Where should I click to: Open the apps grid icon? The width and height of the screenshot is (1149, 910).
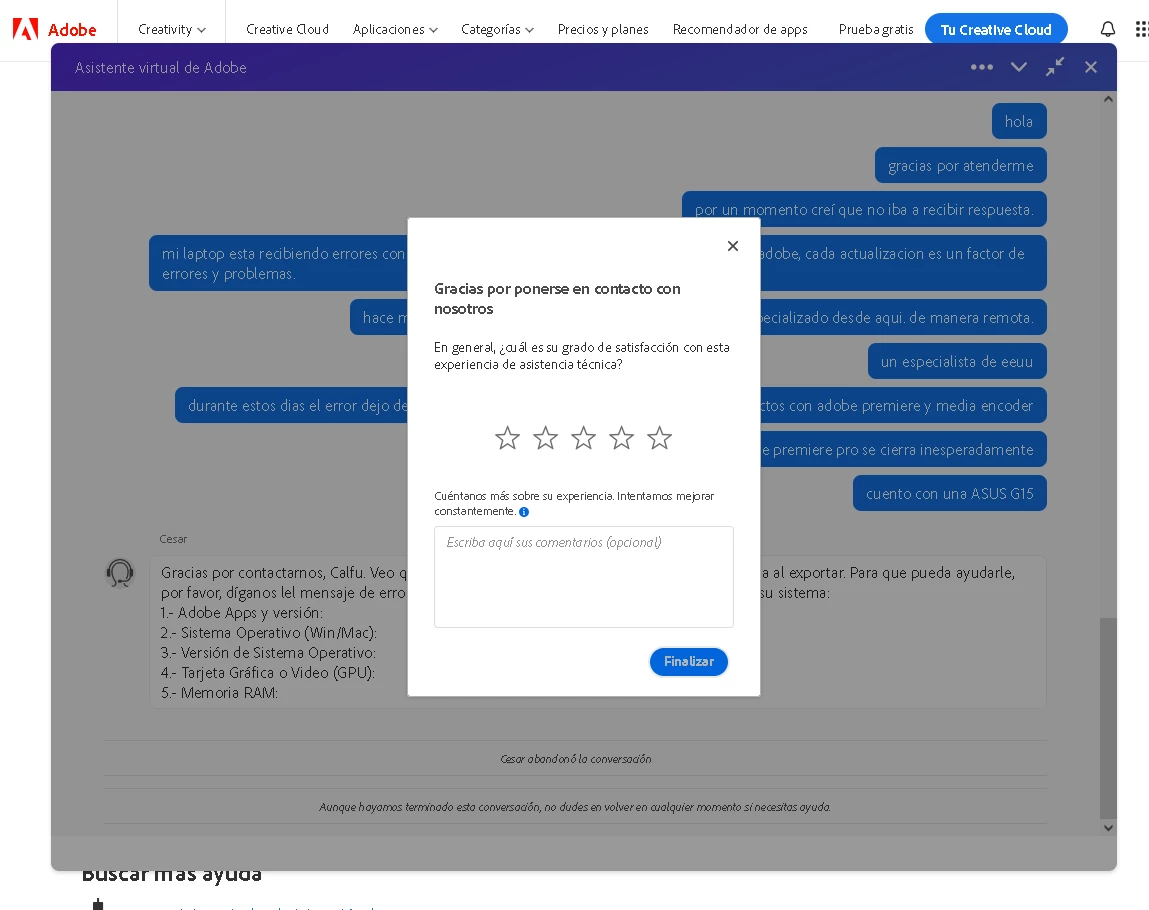point(1141,29)
